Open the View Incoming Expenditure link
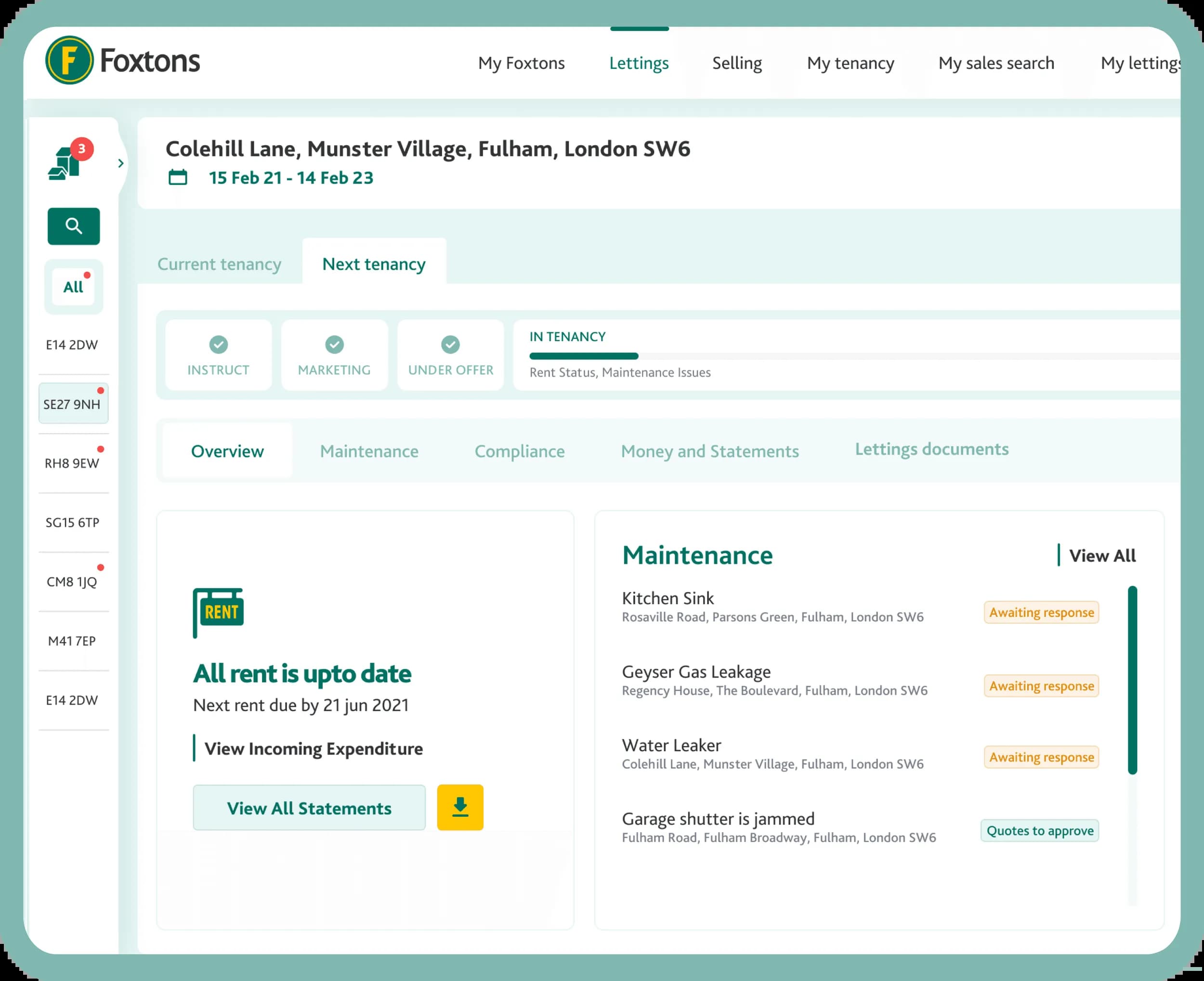This screenshot has height=981, width=1204. [313, 748]
